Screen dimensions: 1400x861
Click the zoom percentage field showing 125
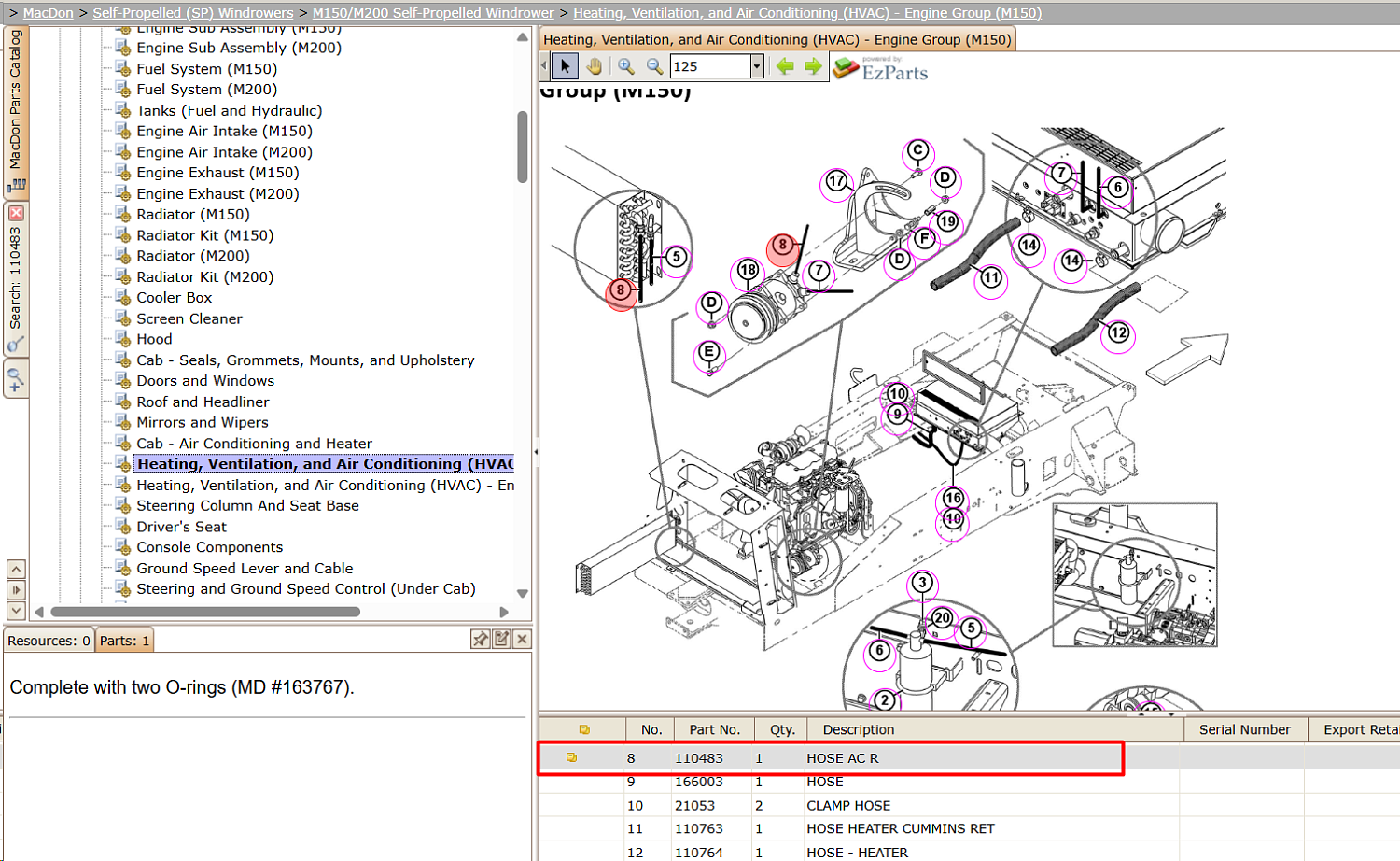[710, 66]
